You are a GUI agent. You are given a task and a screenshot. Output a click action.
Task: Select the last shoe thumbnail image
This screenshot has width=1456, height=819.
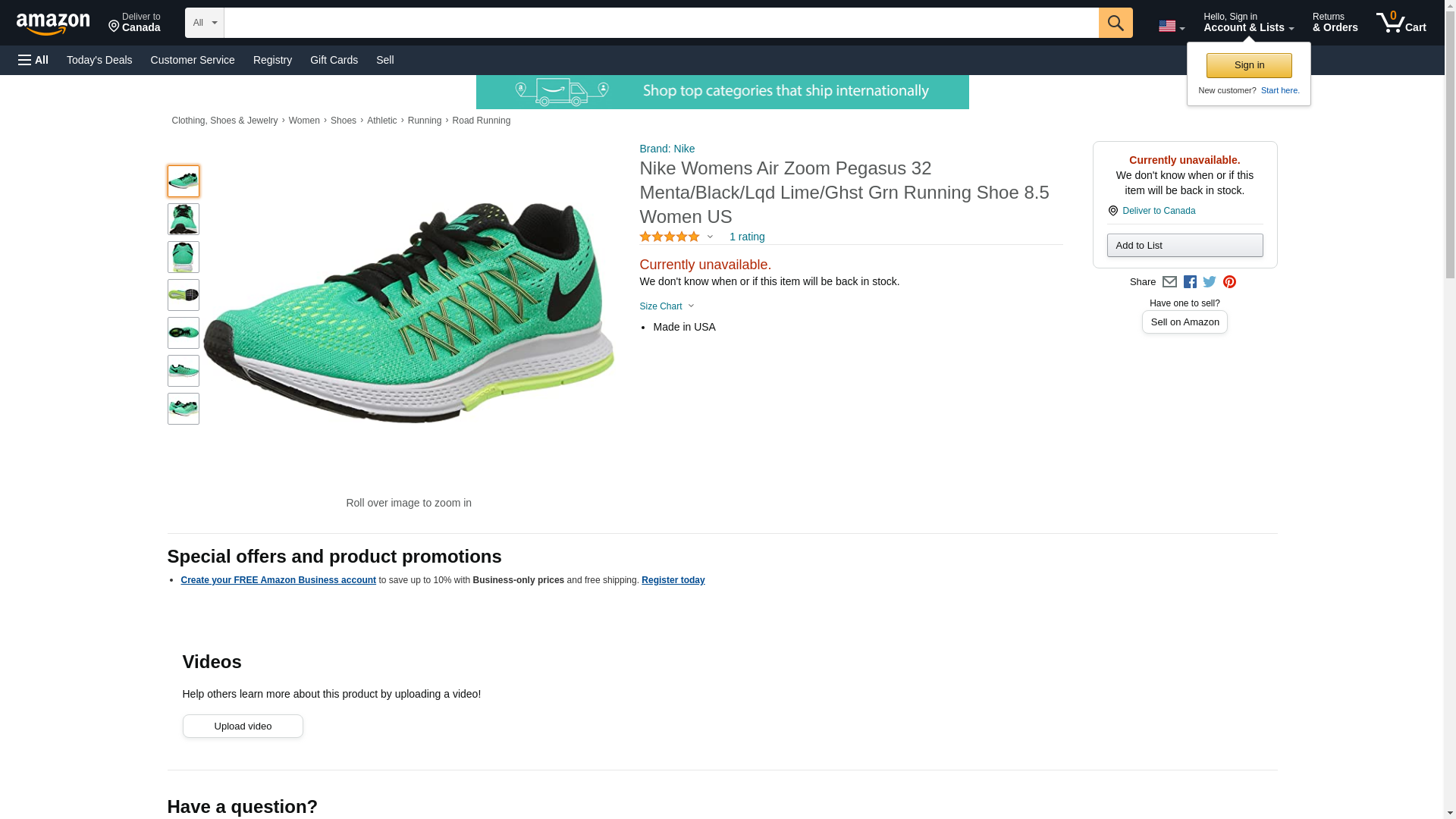tap(184, 409)
